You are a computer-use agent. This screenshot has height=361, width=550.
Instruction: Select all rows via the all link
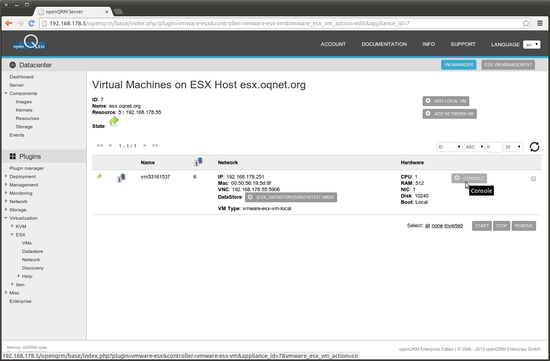(427, 226)
